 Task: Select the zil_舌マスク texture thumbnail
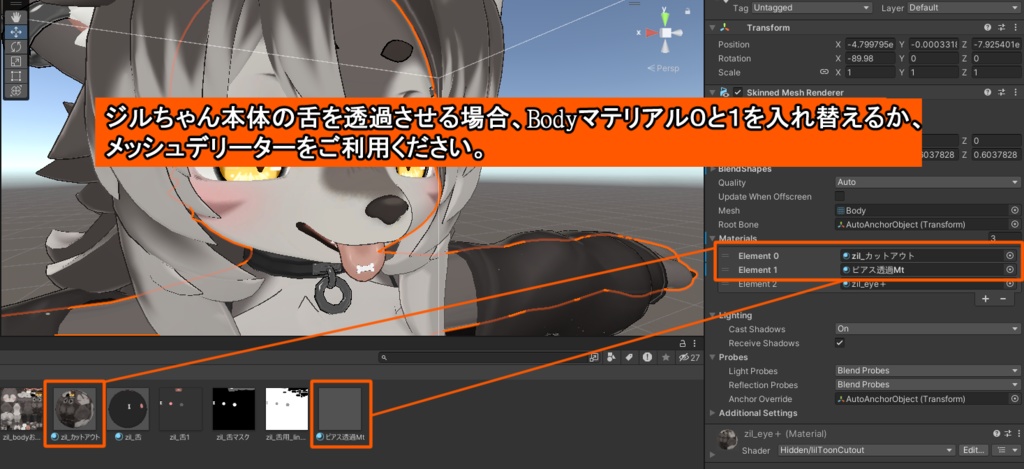tap(234, 409)
